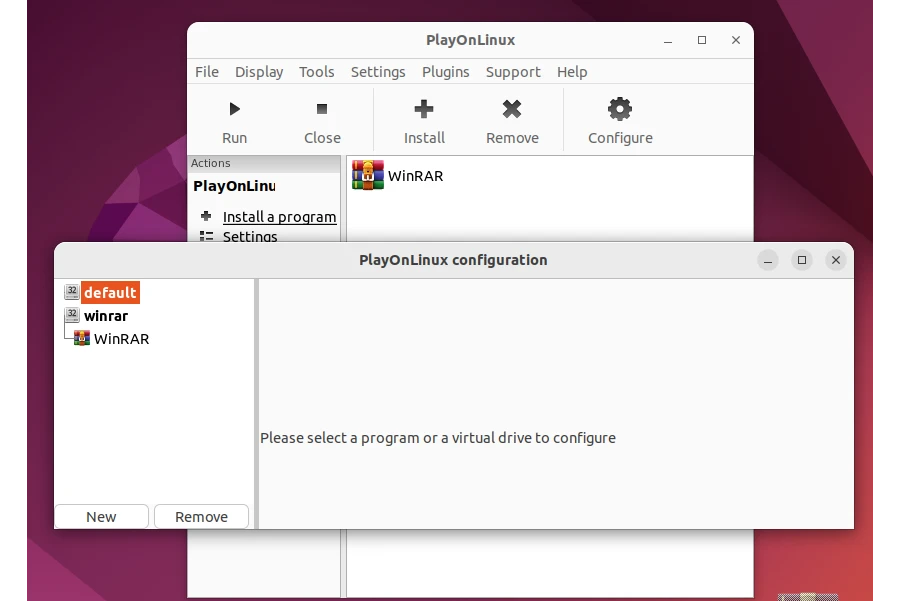Open Configure via the gear icon
The image size is (900, 601).
(x=620, y=109)
